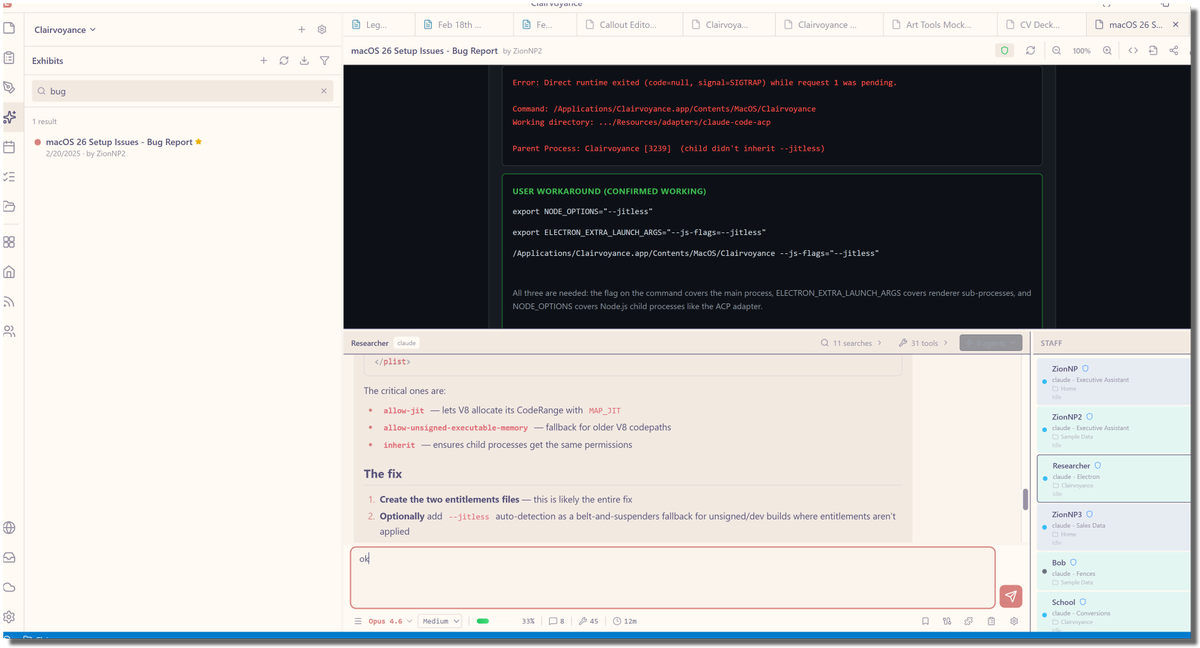Change the Medium effort dropdown

[441, 621]
